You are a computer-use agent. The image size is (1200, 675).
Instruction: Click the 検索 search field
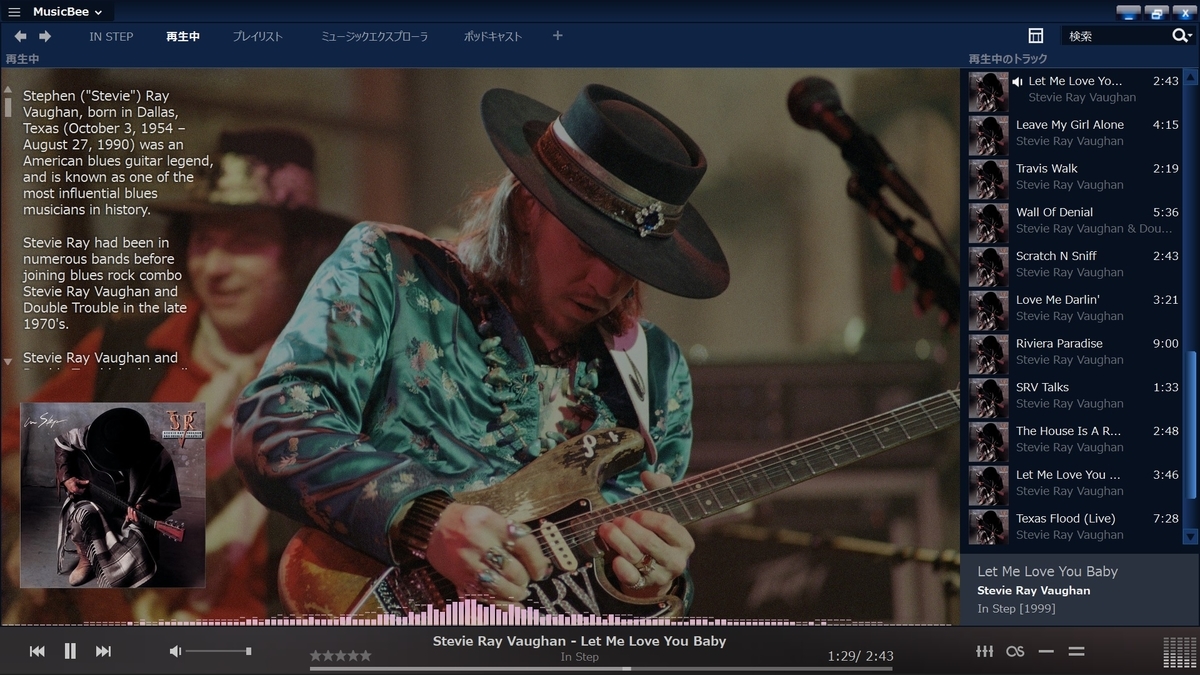coord(1114,36)
